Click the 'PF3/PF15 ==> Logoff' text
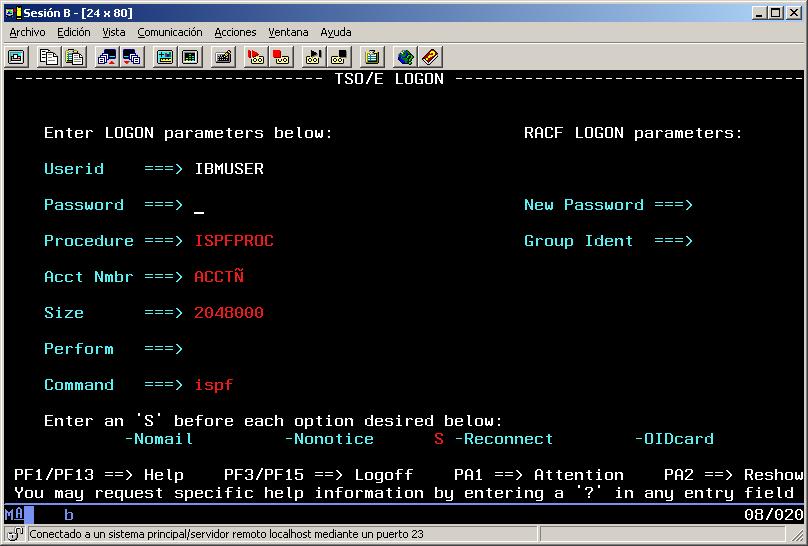Image resolution: width=808 pixels, height=546 pixels. tap(318, 475)
